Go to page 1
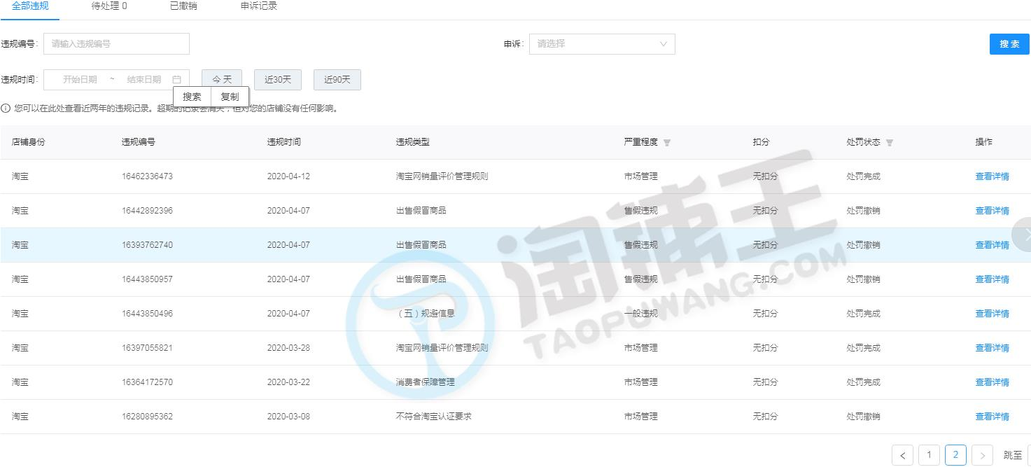The height and width of the screenshot is (467, 1031). [x=929, y=455]
